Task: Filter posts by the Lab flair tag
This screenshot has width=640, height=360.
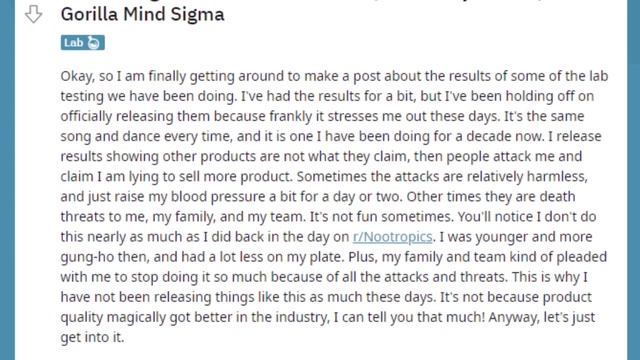Action: point(82,43)
